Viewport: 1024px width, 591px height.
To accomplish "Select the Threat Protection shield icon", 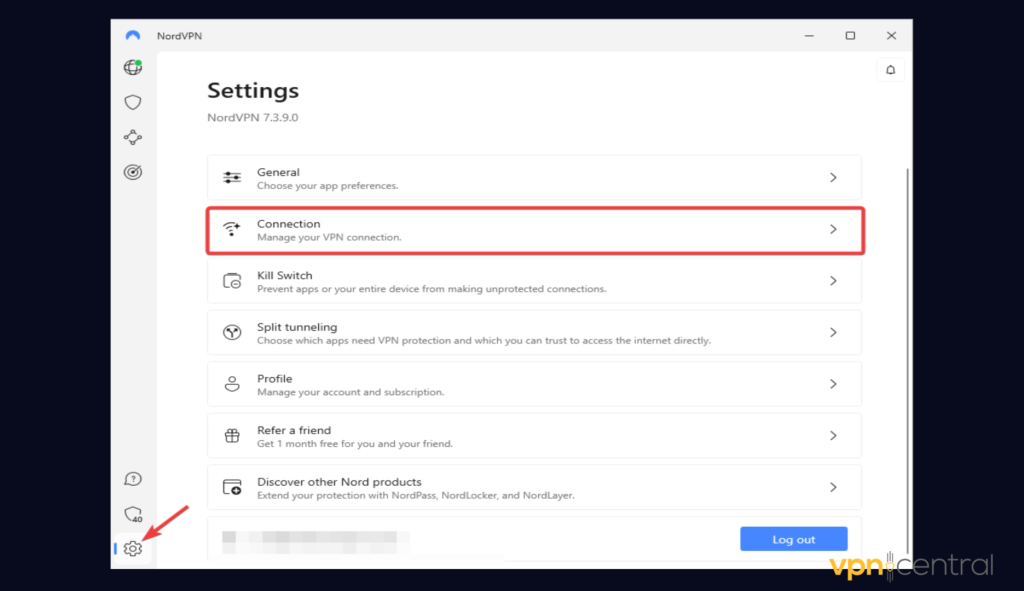I will [x=132, y=101].
